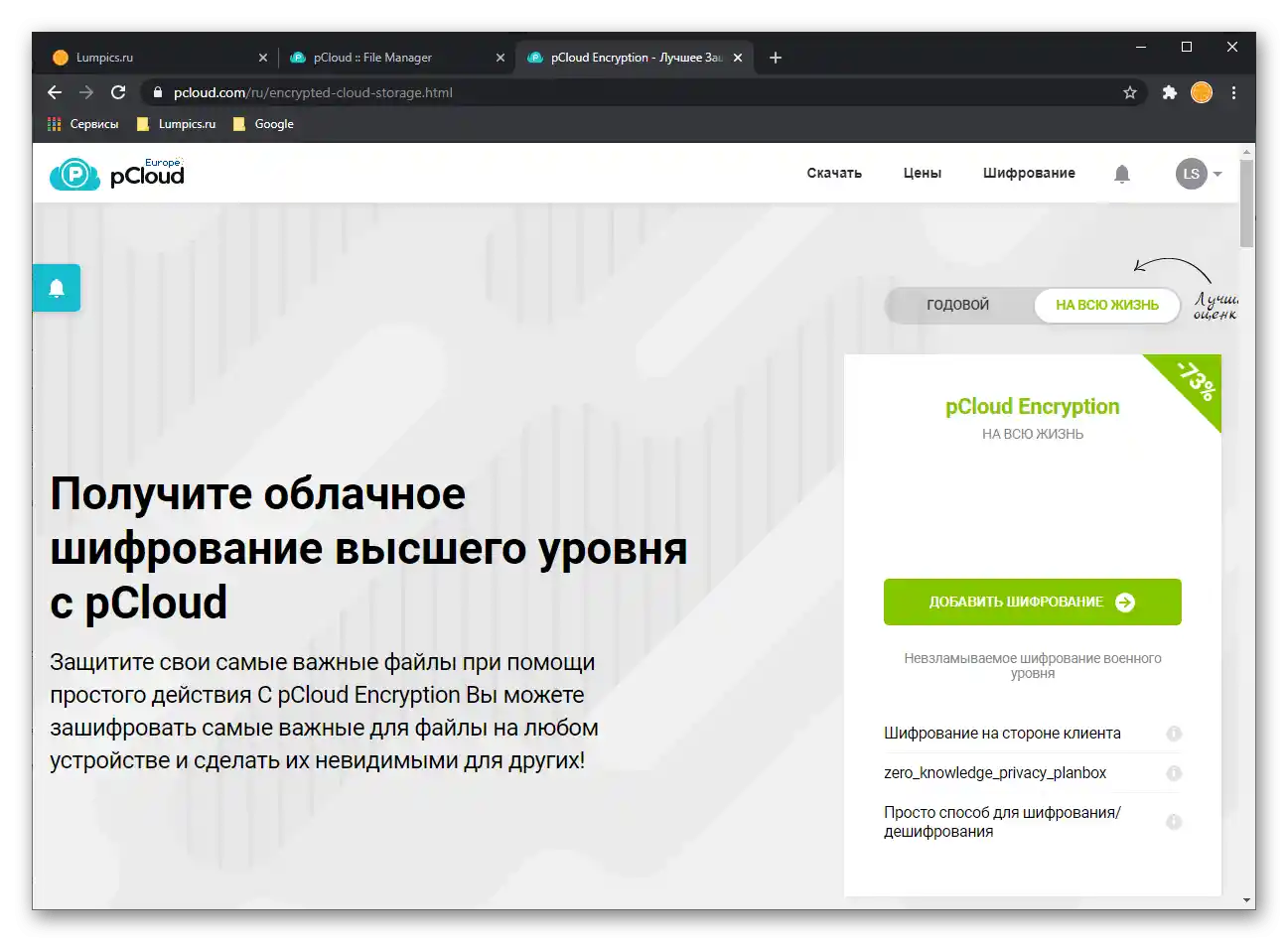
Task: Expand the account dropdown arrow beside LS
Action: [x=1217, y=174]
